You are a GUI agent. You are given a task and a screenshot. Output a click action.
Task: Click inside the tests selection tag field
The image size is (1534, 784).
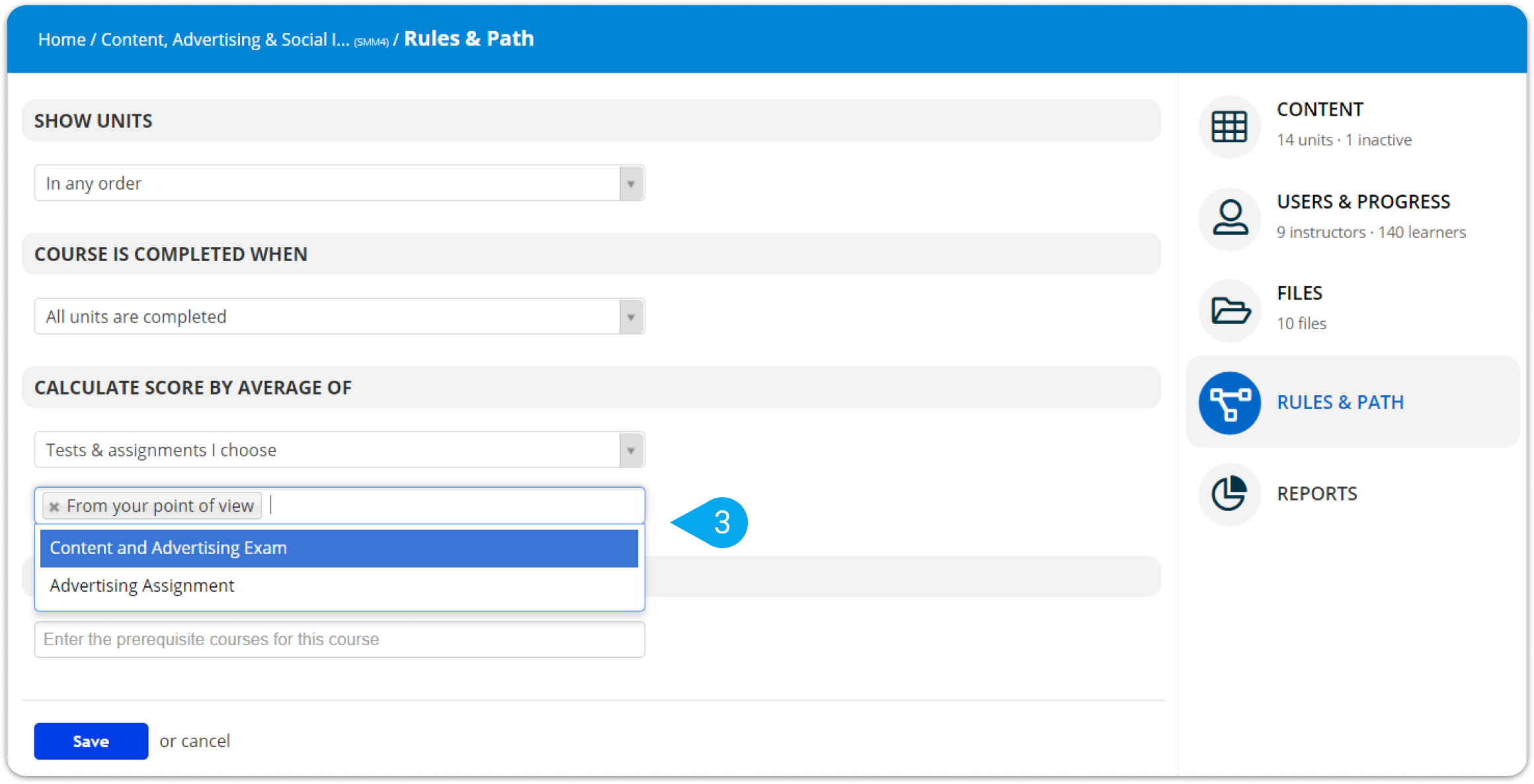click(456, 506)
